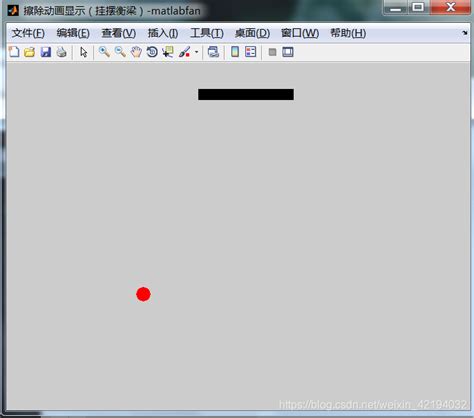Enable the Rotate 3D tool
The width and height of the screenshot is (474, 418).
click(x=152, y=52)
